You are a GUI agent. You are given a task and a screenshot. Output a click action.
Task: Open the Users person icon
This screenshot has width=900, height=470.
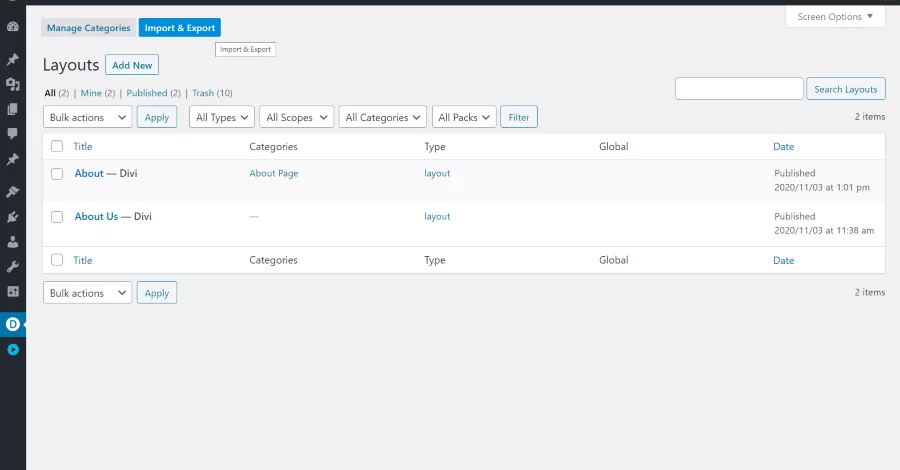pos(13,242)
